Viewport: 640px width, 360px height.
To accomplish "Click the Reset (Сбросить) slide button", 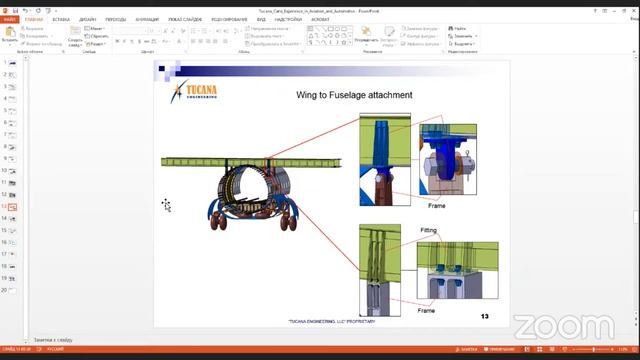I will (97, 36).
